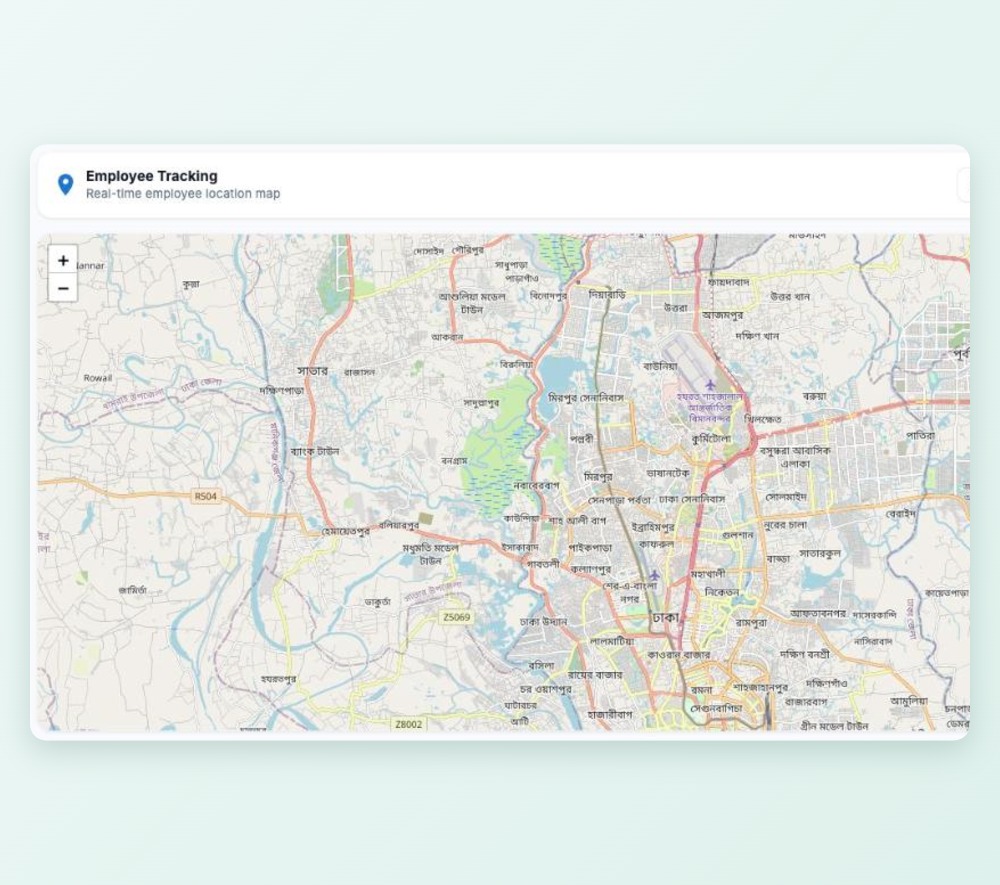Click the Employee Tracking heading

tap(152, 176)
